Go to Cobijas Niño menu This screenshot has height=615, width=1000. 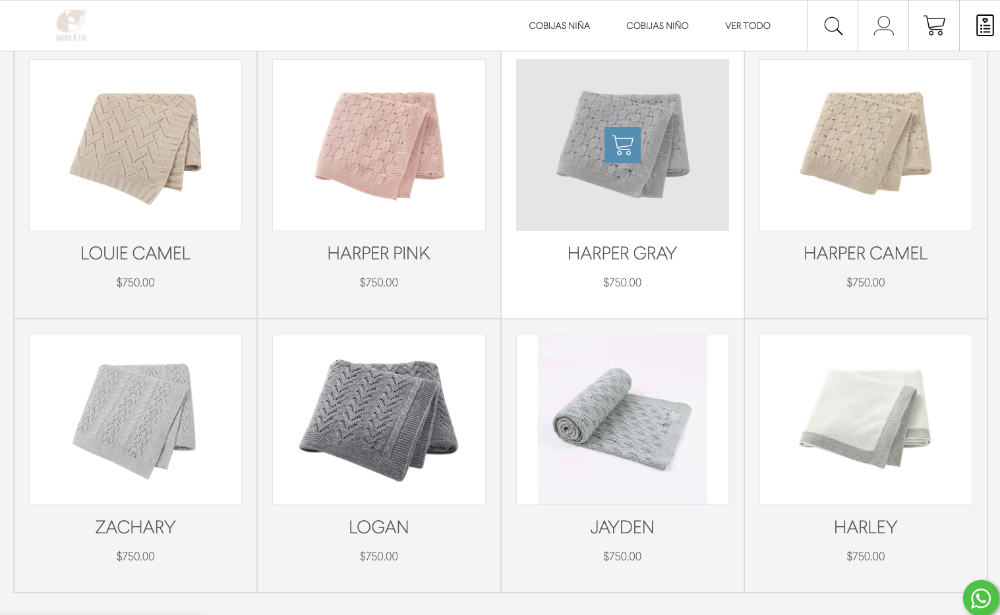pyautogui.click(x=657, y=26)
